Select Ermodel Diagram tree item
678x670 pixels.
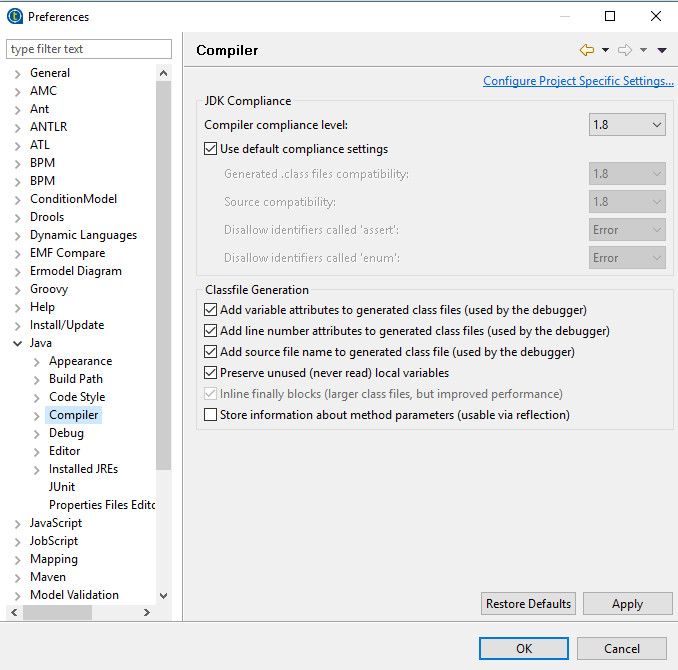(76, 271)
